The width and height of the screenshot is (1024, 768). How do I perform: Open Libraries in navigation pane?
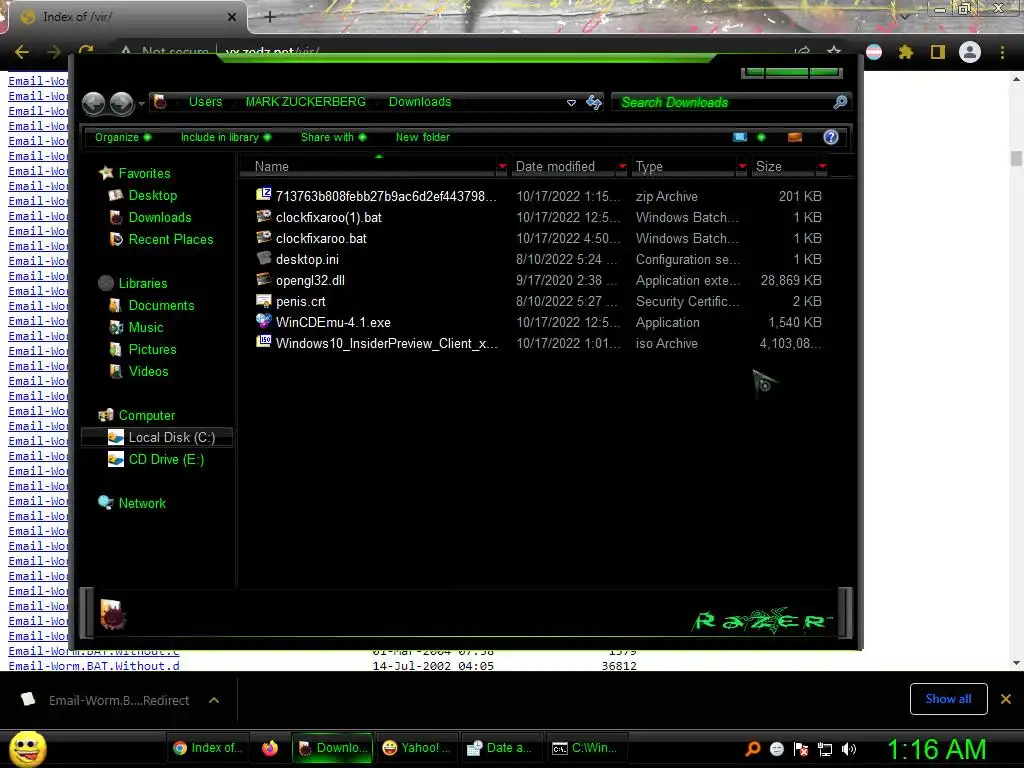coord(142,283)
